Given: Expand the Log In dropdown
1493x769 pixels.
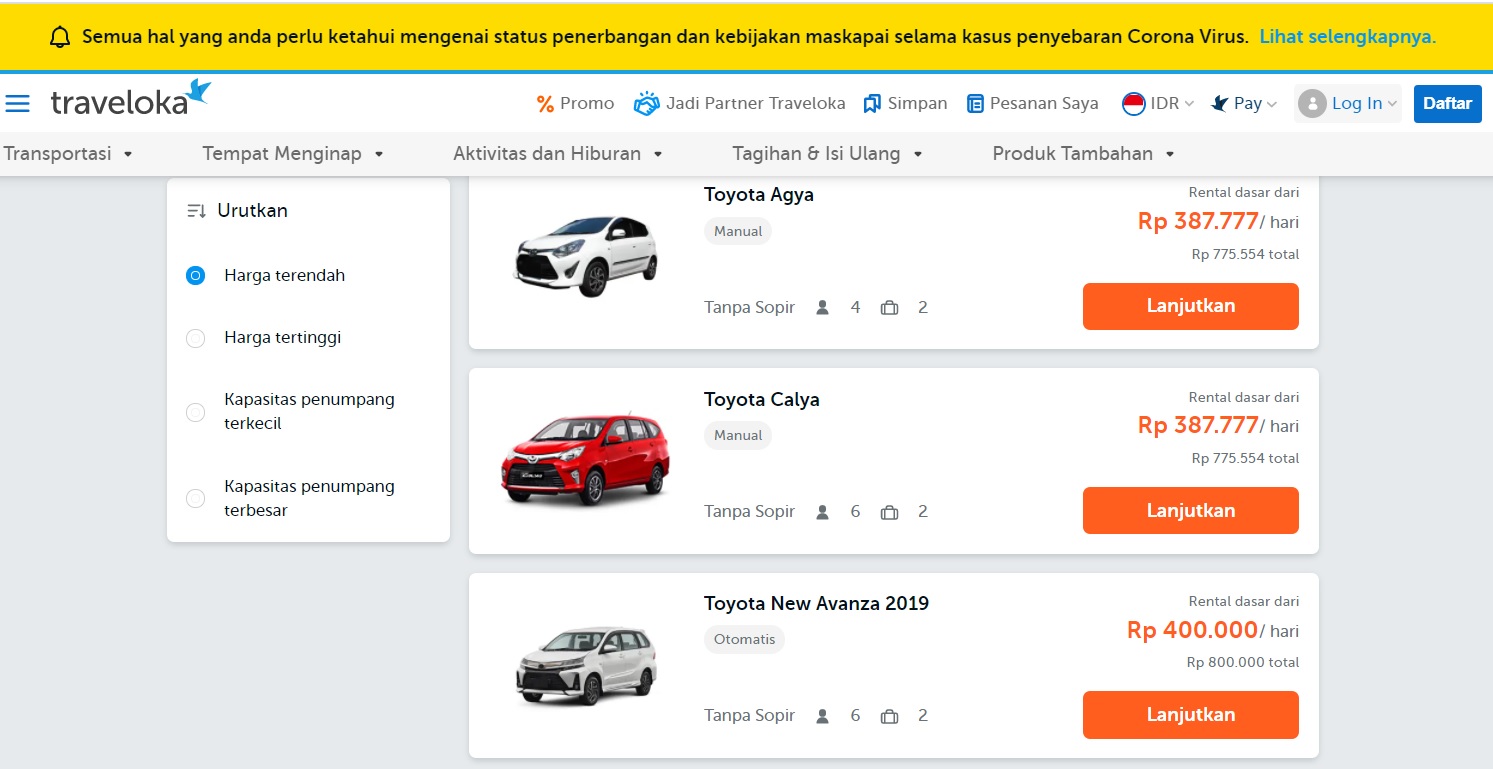Looking at the screenshot, I should pyautogui.click(x=1348, y=104).
